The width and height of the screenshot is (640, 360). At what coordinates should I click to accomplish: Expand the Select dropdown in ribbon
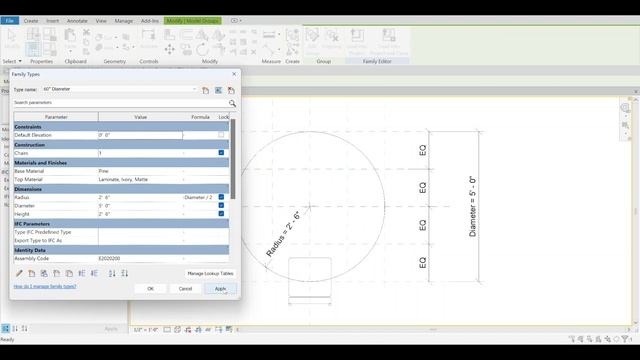pos(12,61)
